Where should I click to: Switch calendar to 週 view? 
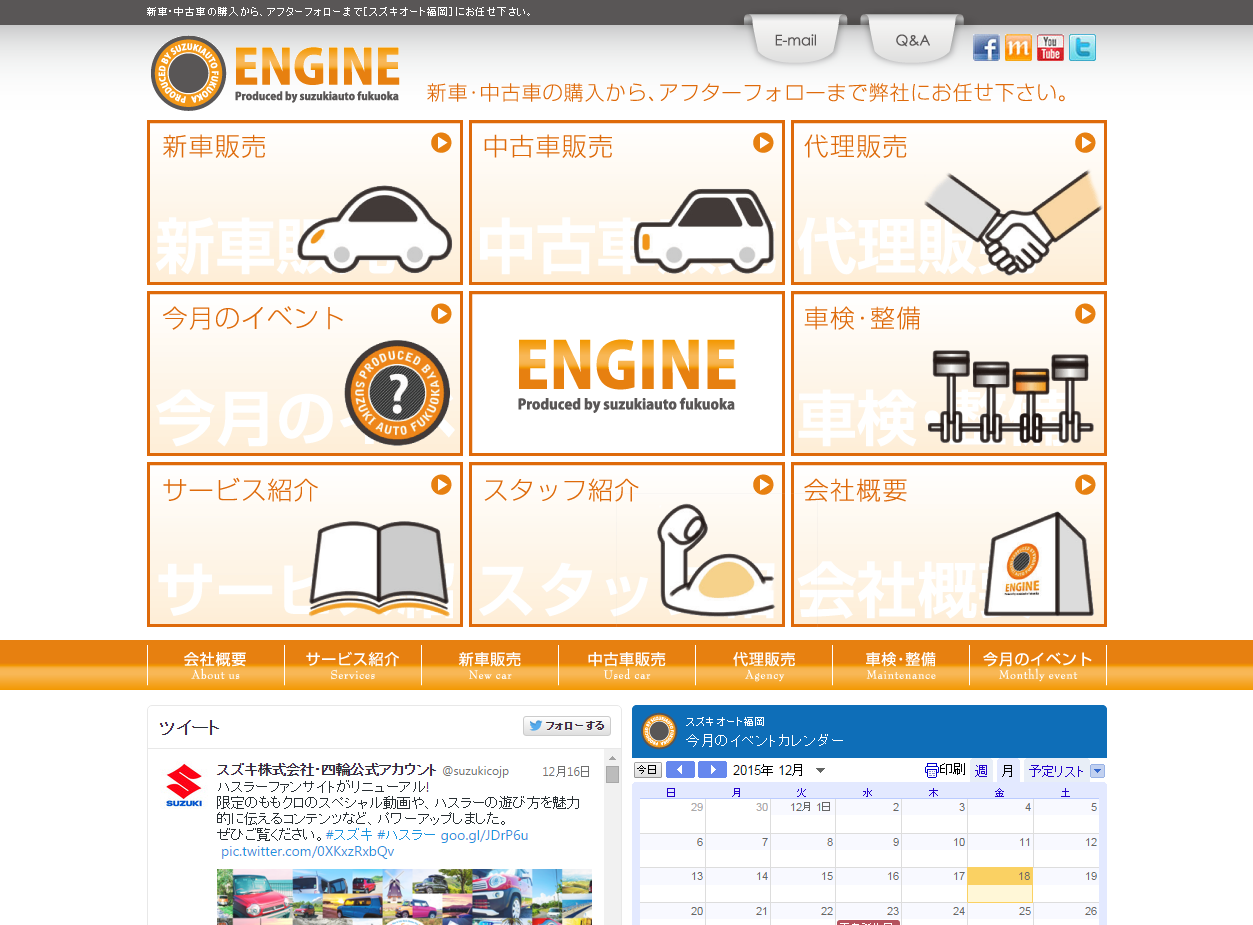(x=981, y=771)
